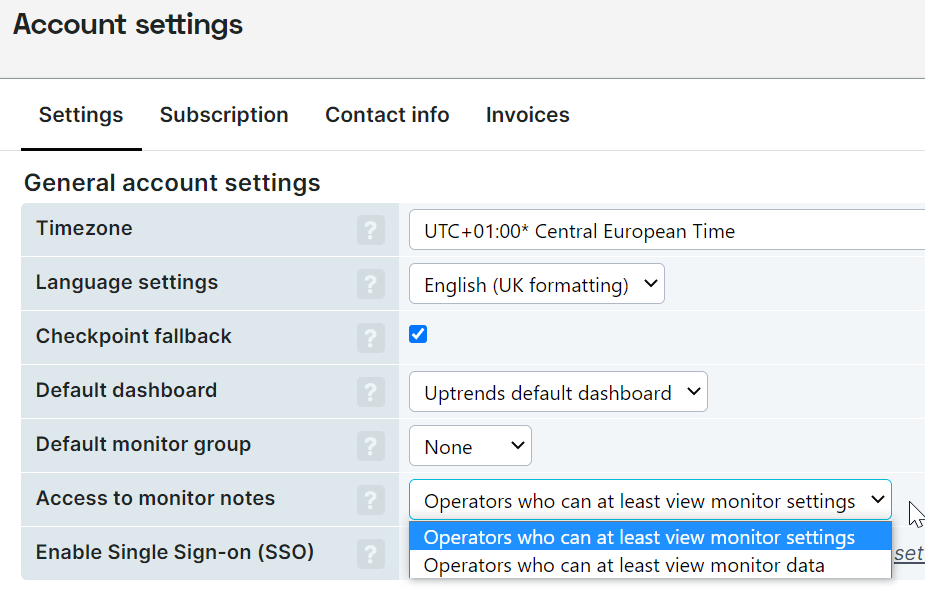Open help tooltip for Checkpoint fallback
Image resolution: width=925 pixels, height=607 pixels.
pos(371,339)
